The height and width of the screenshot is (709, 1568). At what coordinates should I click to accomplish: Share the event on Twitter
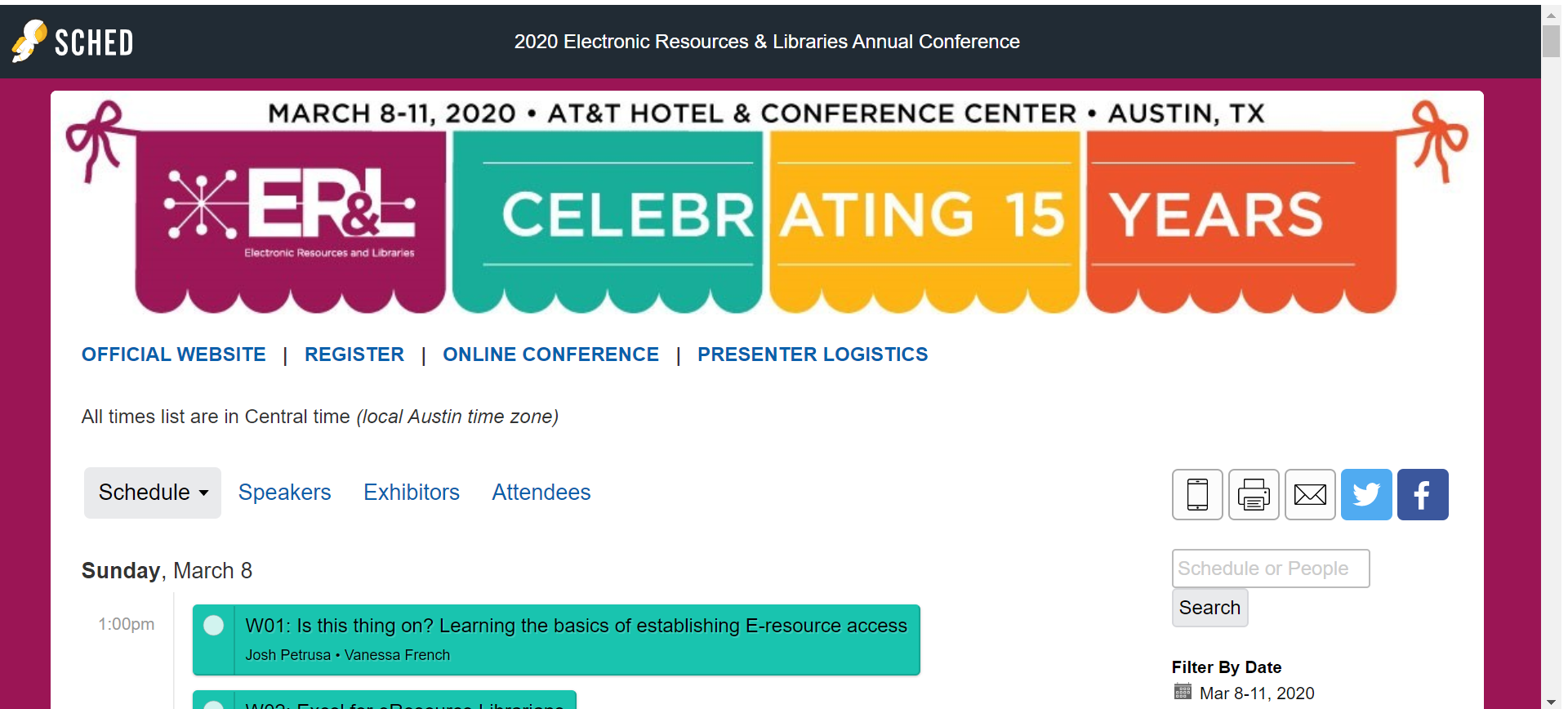click(x=1366, y=494)
